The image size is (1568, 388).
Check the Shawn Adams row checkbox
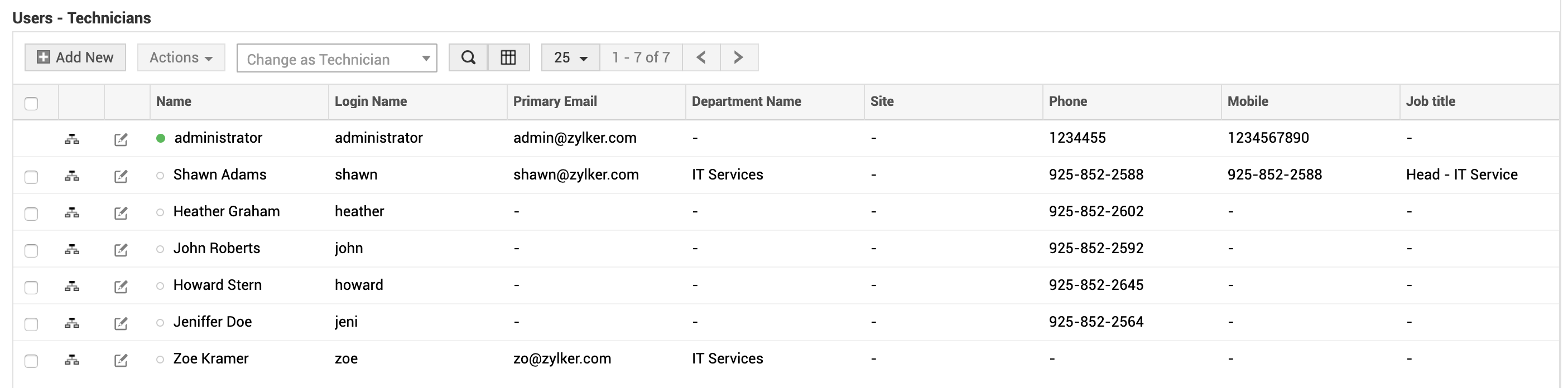pyautogui.click(x=32, y=177)
